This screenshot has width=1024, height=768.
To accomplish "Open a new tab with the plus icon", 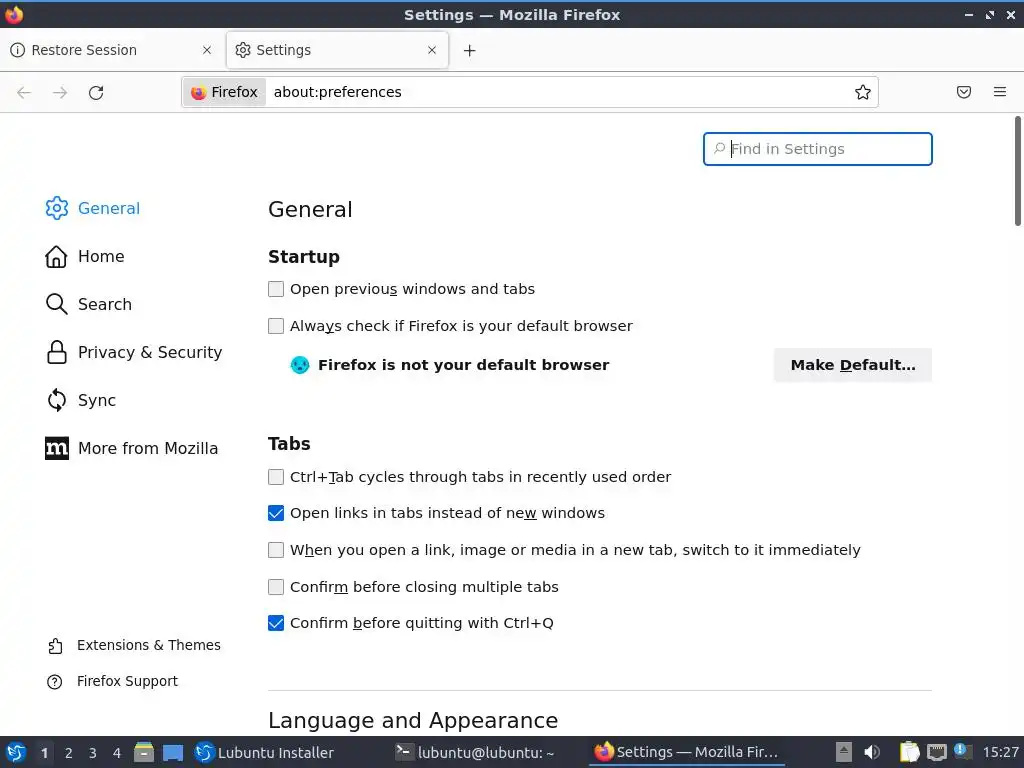I will (470, 51).
